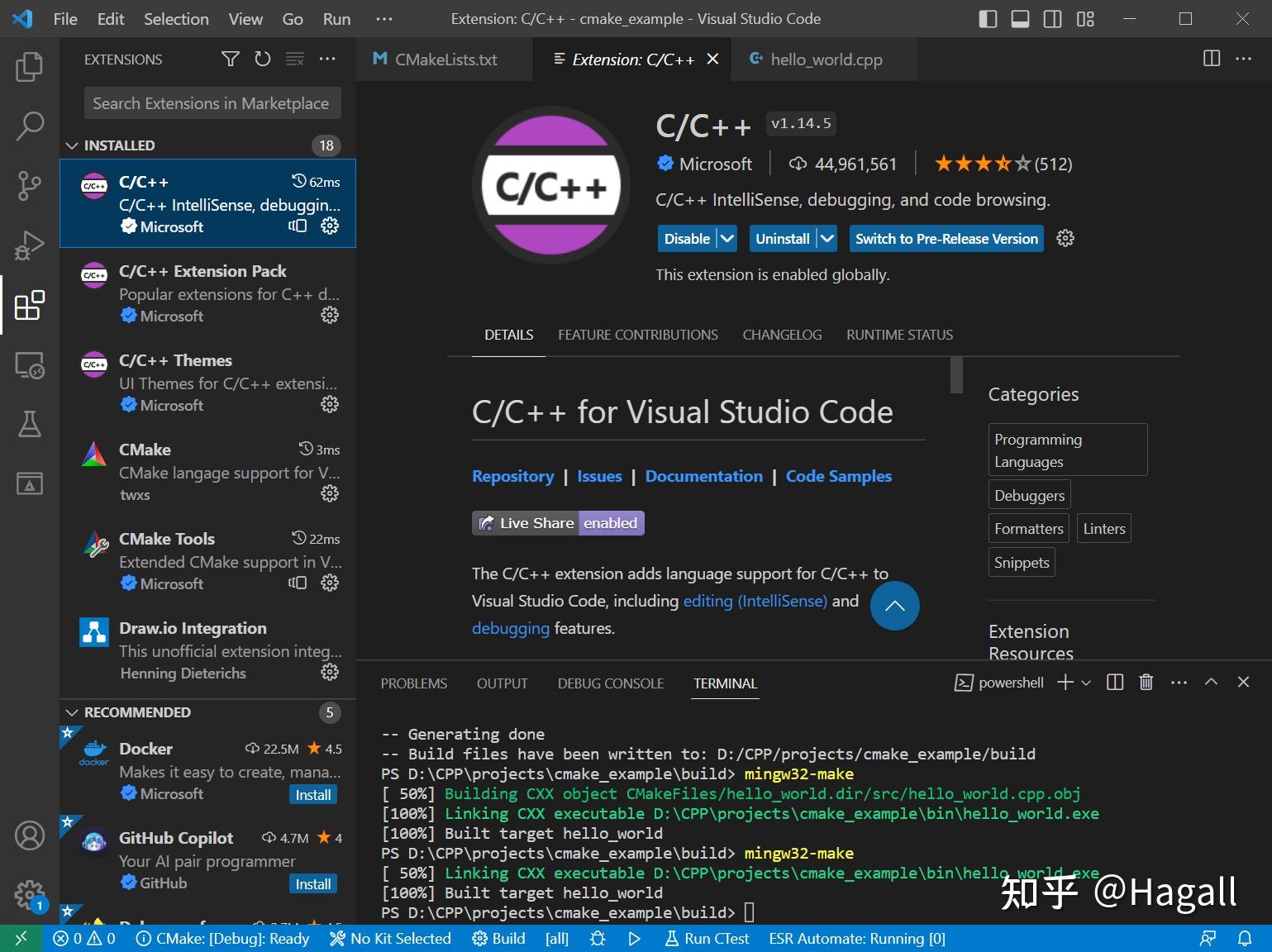Toggle the Secondary Side Bar
1272x952 pixels.
[x=1052, y=18]
